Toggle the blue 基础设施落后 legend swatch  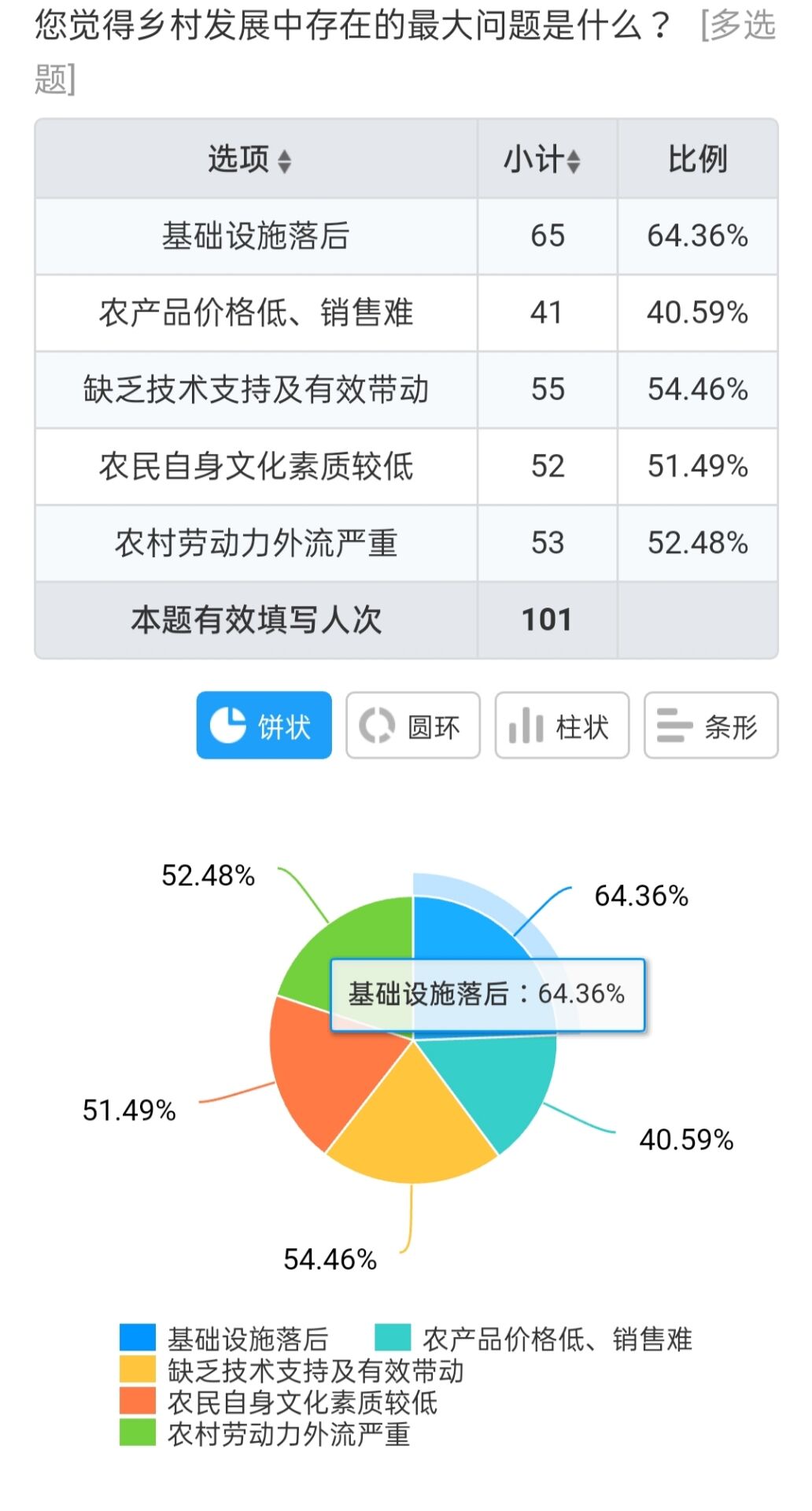[138, 1338]
